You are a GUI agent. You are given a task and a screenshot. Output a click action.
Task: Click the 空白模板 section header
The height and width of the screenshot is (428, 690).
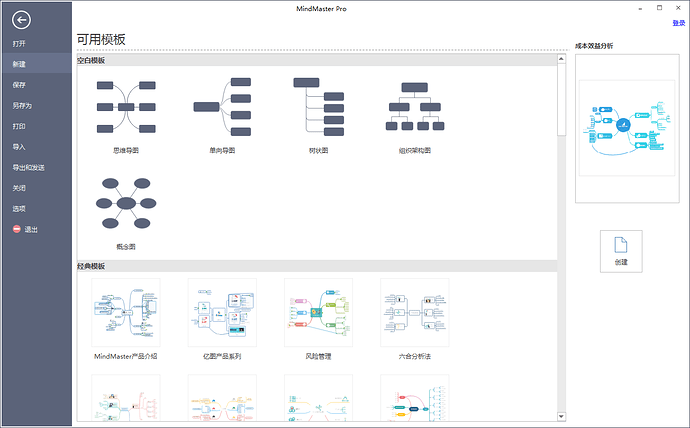(x=317, y=60)
